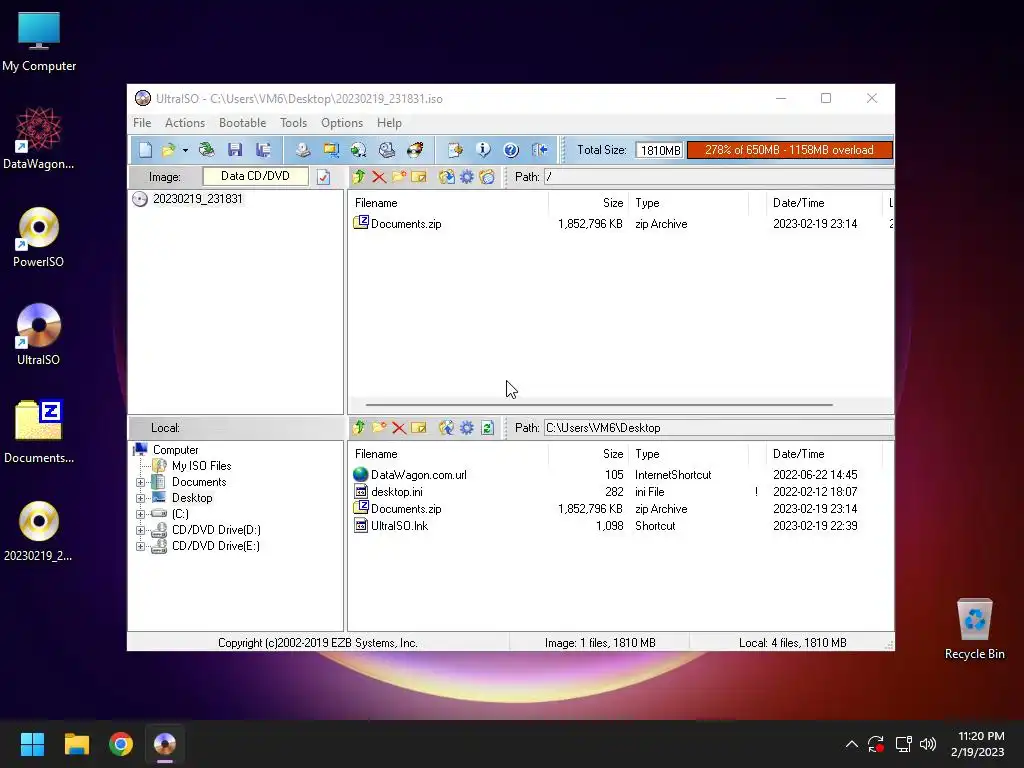Expand the CD/DVD Drive(E:) node
Image resolution: width=1024 pixels, height=768 pixels.
point(140,547)
